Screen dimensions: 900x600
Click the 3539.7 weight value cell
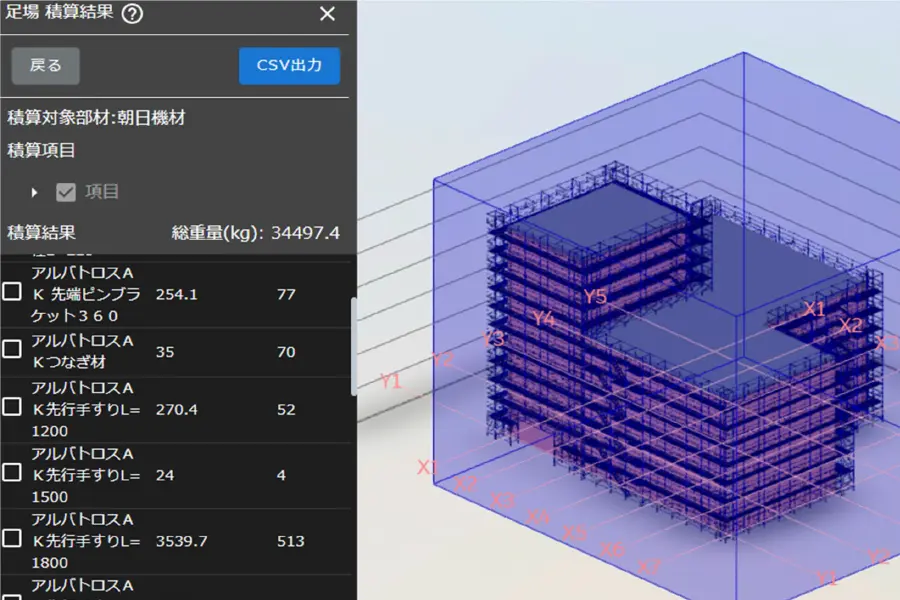click(180, 541)
